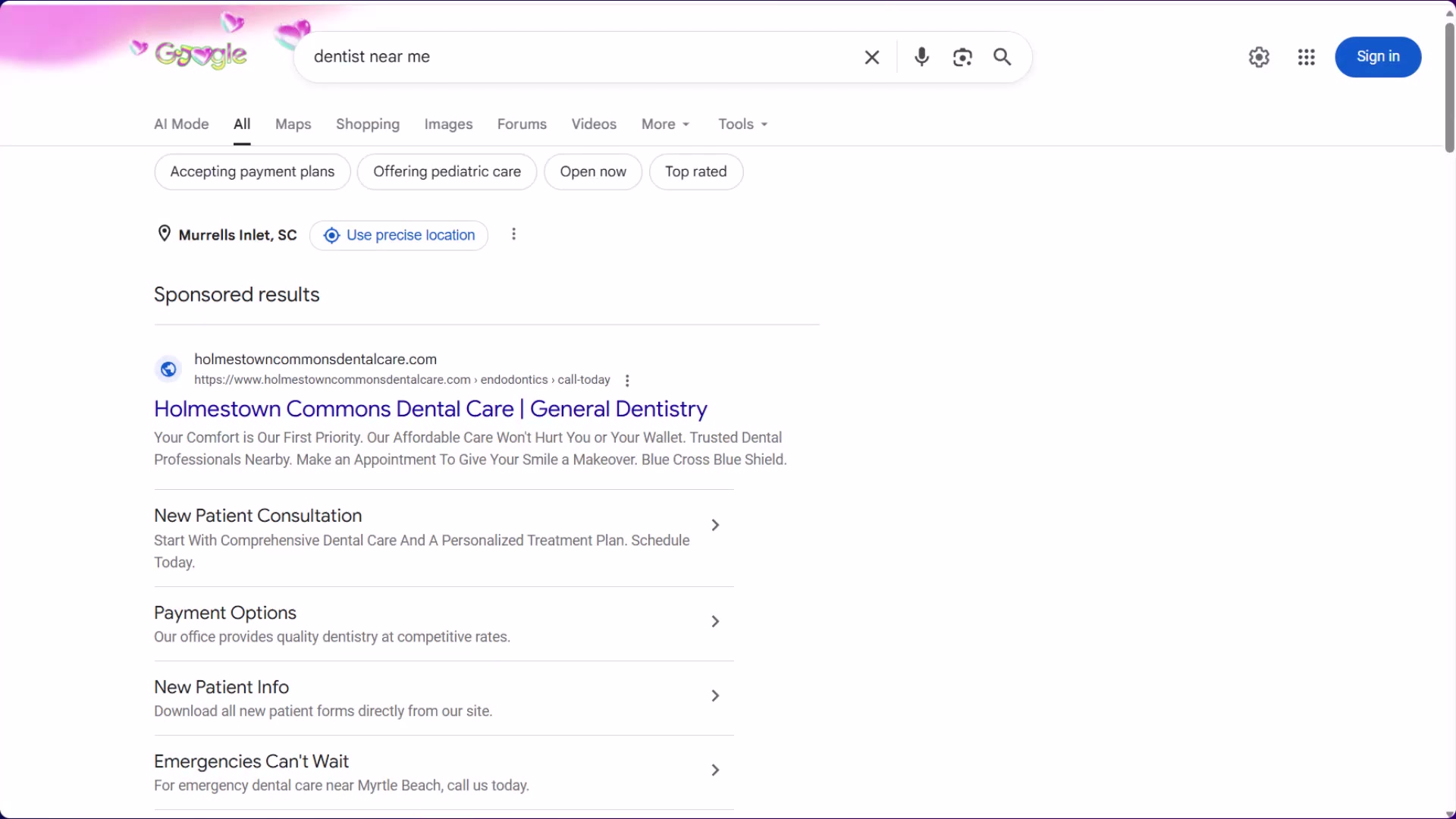Submit search with magnifying glass icon
This screenshot has width=1456, height=819.
click(1003, 57)
